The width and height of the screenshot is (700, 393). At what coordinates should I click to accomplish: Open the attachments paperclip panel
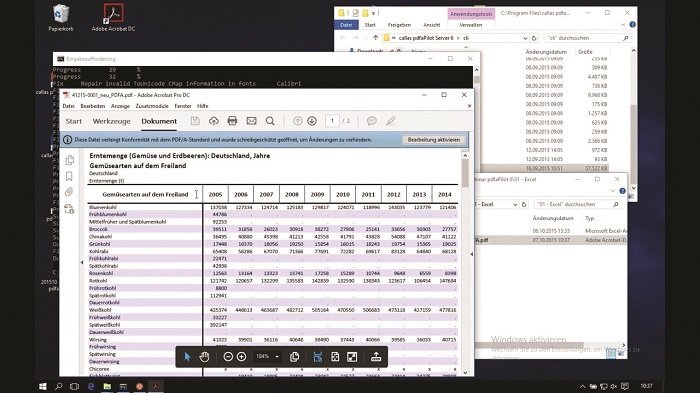pos(69,192)
